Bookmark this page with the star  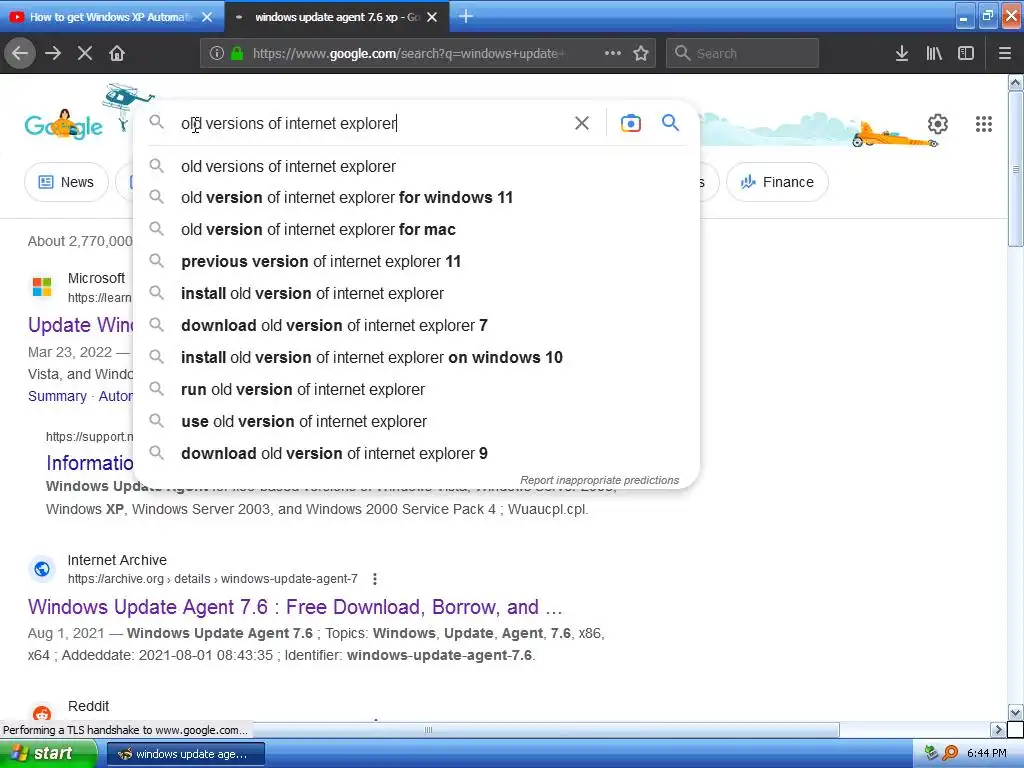641,53
